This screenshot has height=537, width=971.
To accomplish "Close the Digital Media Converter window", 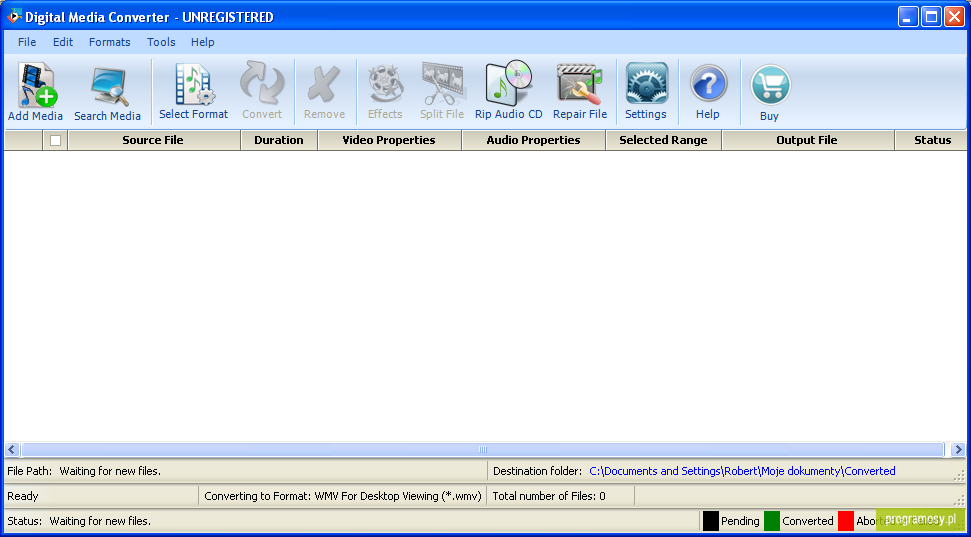I will point(953,17).
